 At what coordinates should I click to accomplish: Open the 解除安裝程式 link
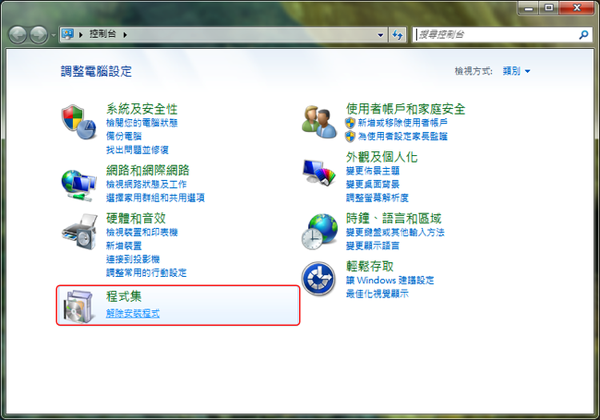pos(133,313)
